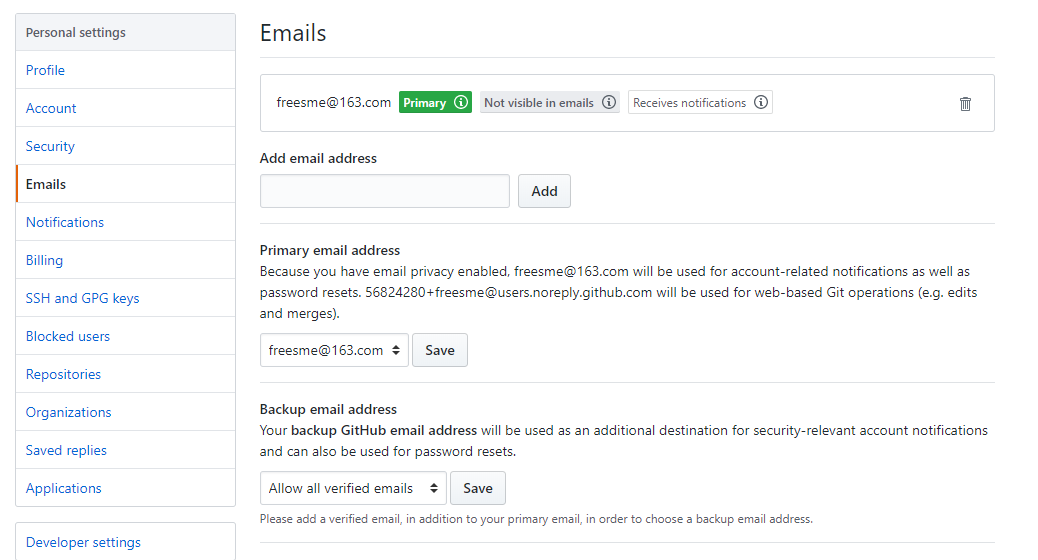Click the Primary email address heading

tap(330, 250)
